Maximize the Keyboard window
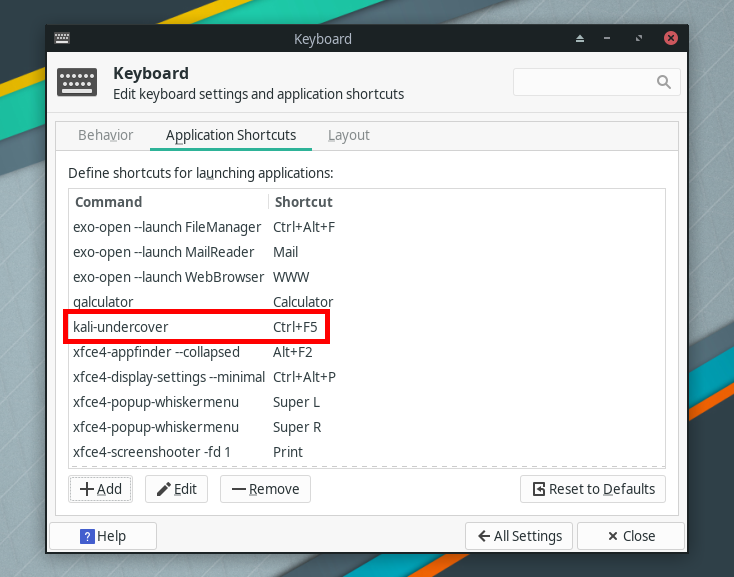Screen dimensions: 734x577 pos(639,38)
